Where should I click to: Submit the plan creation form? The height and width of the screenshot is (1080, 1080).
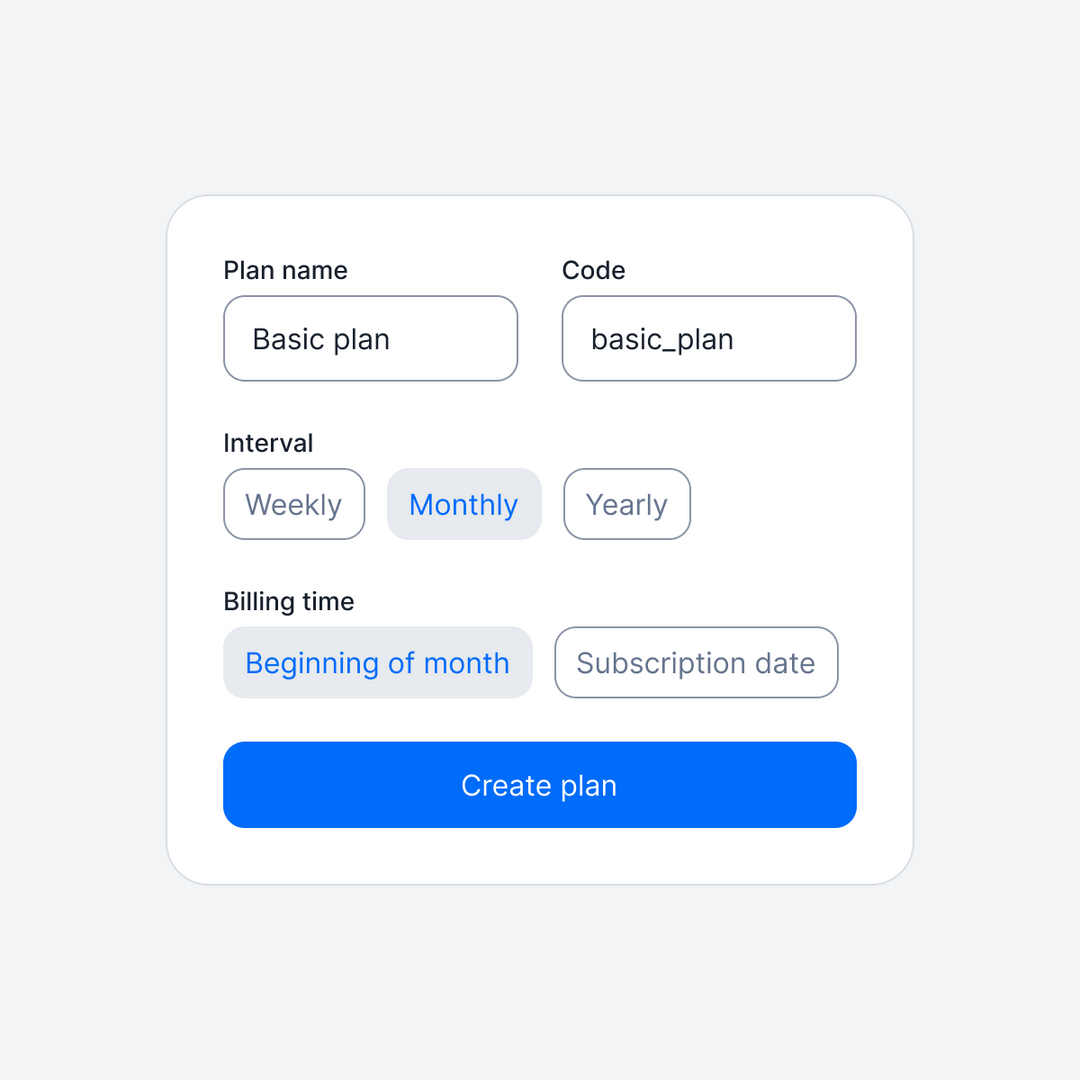(539, 785)
